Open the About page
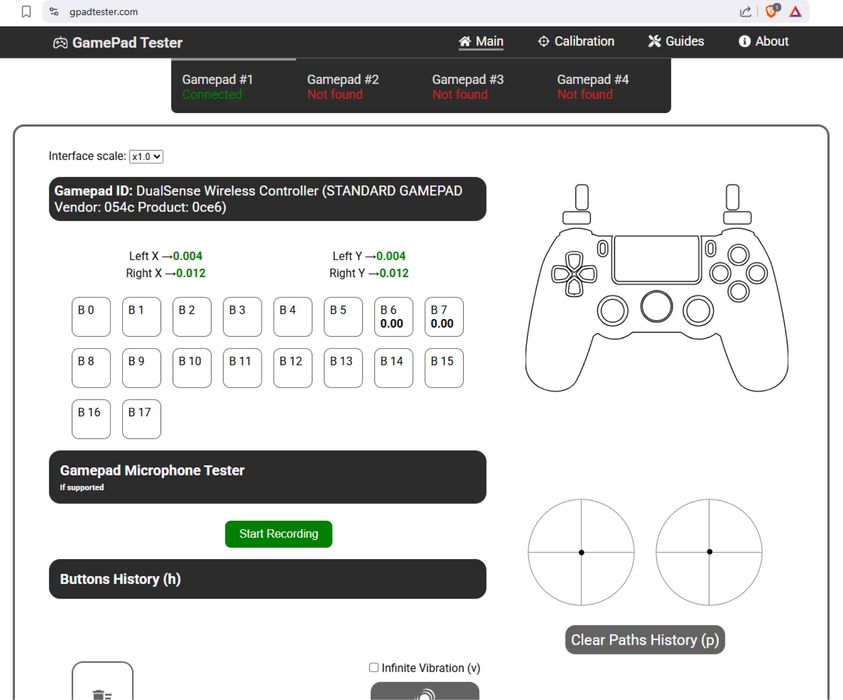This screenshot has height=700, width=843. click(763, 41)
